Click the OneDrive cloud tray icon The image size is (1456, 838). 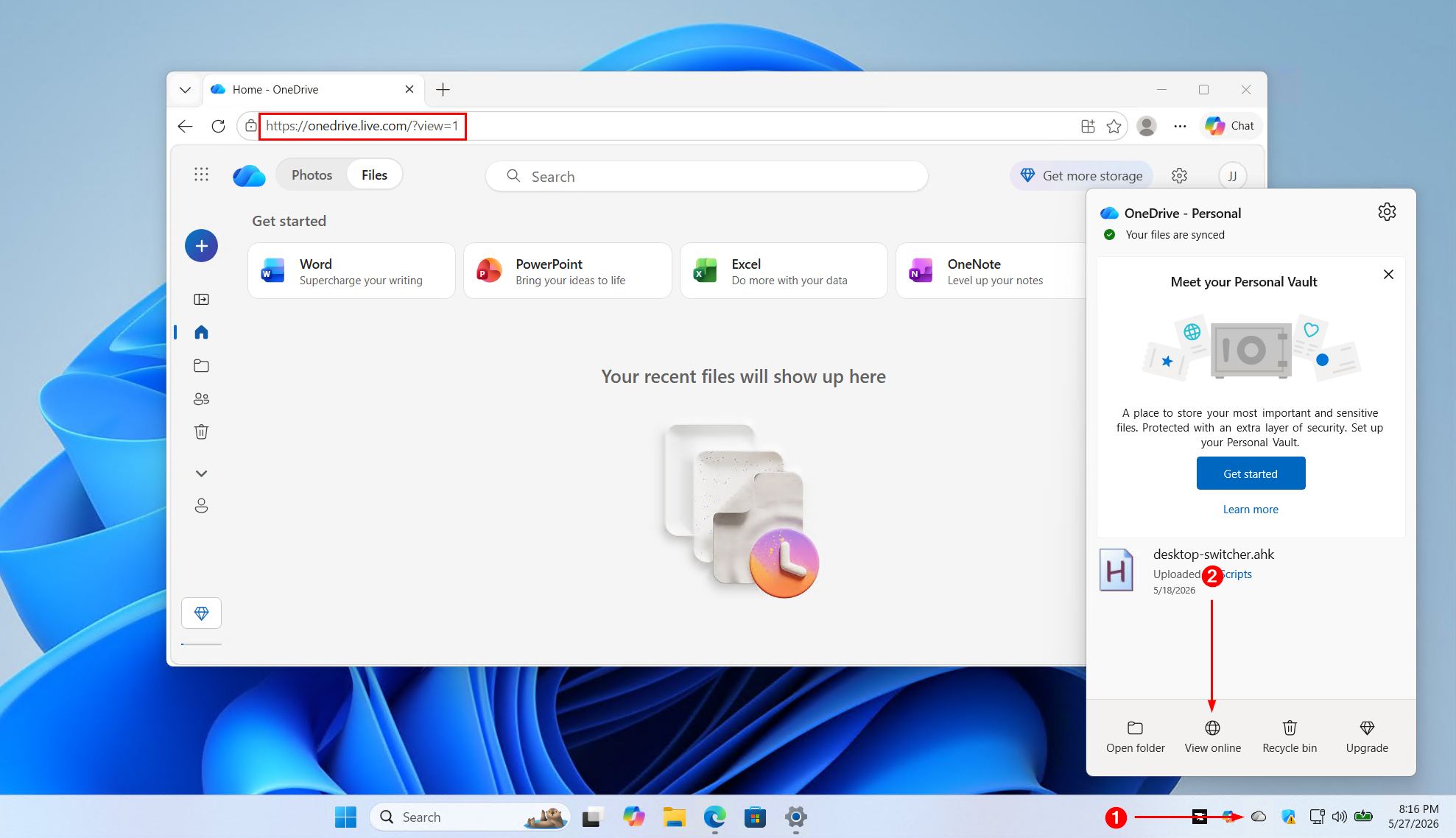(1259, 816)
